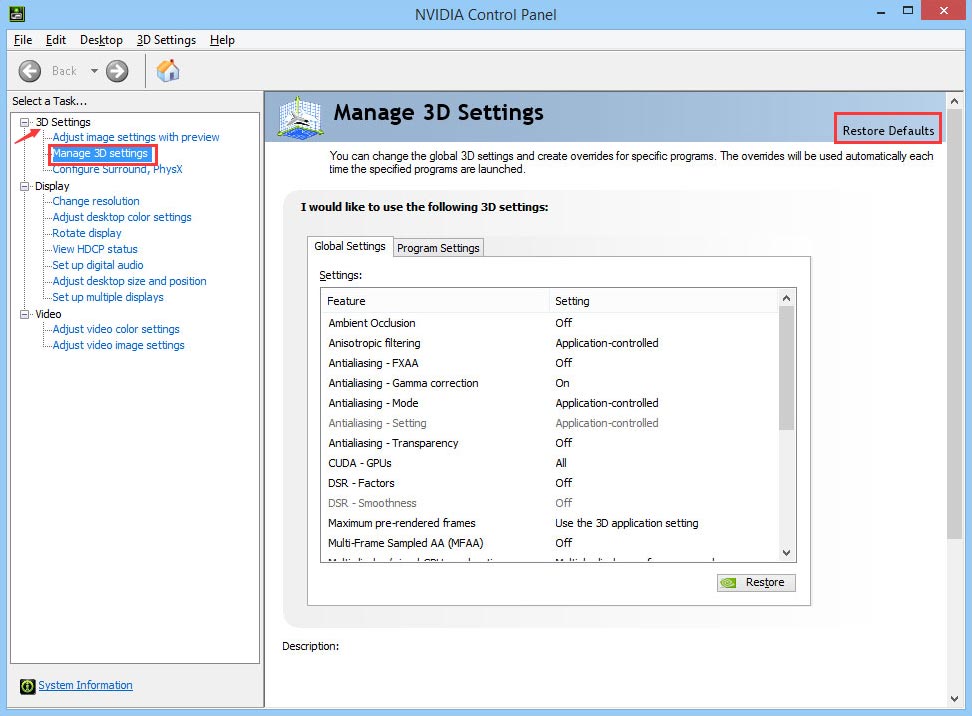Click the Back navigation arrow icon

(x=30, y=71)
